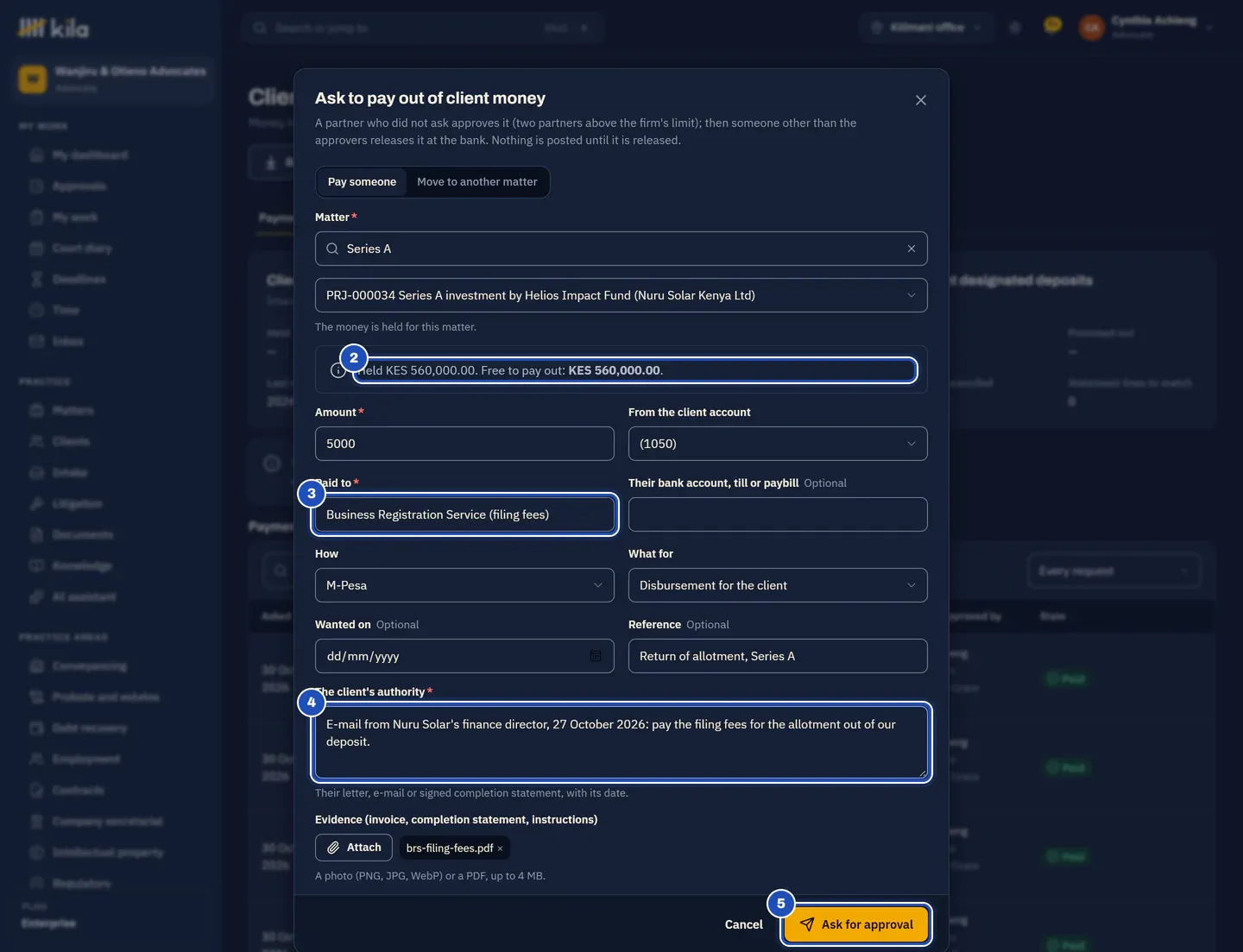Switch to Move to another matter
1243x952 pixels.
pos(477,182)
